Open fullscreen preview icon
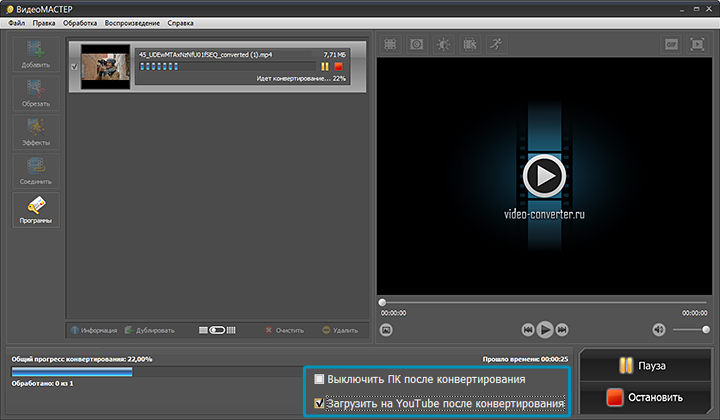 pyautogui.click(x=697, y=45)
